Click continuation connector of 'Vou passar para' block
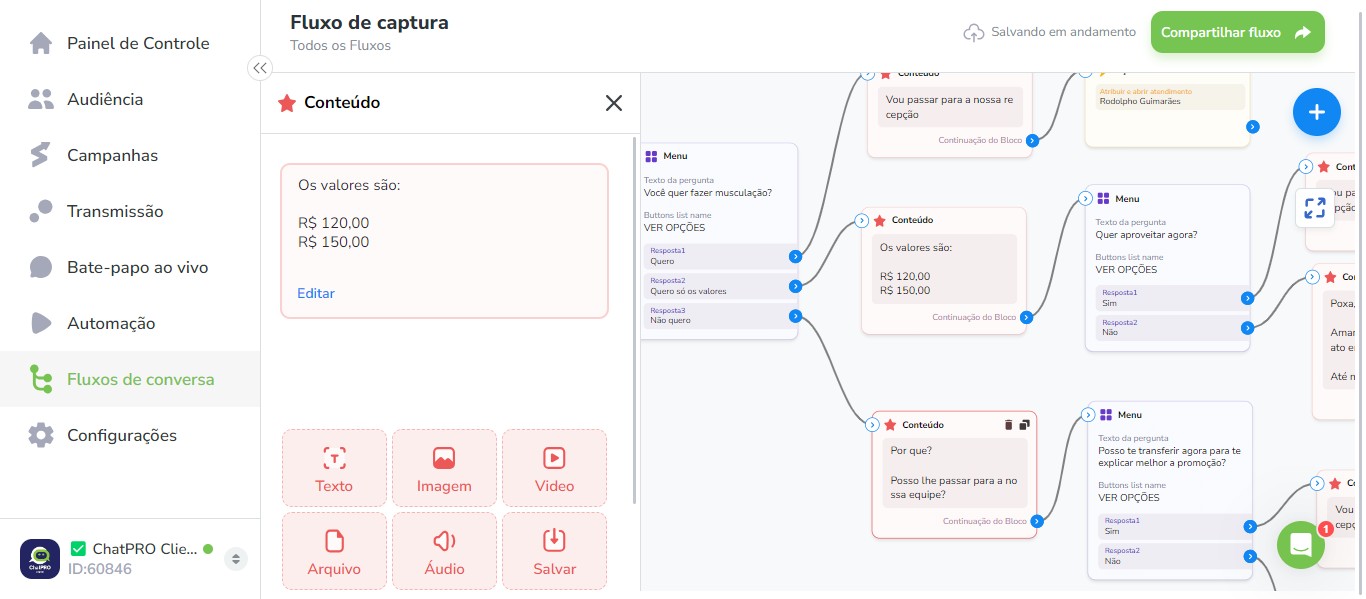1366x599 pixels. 1032,141
